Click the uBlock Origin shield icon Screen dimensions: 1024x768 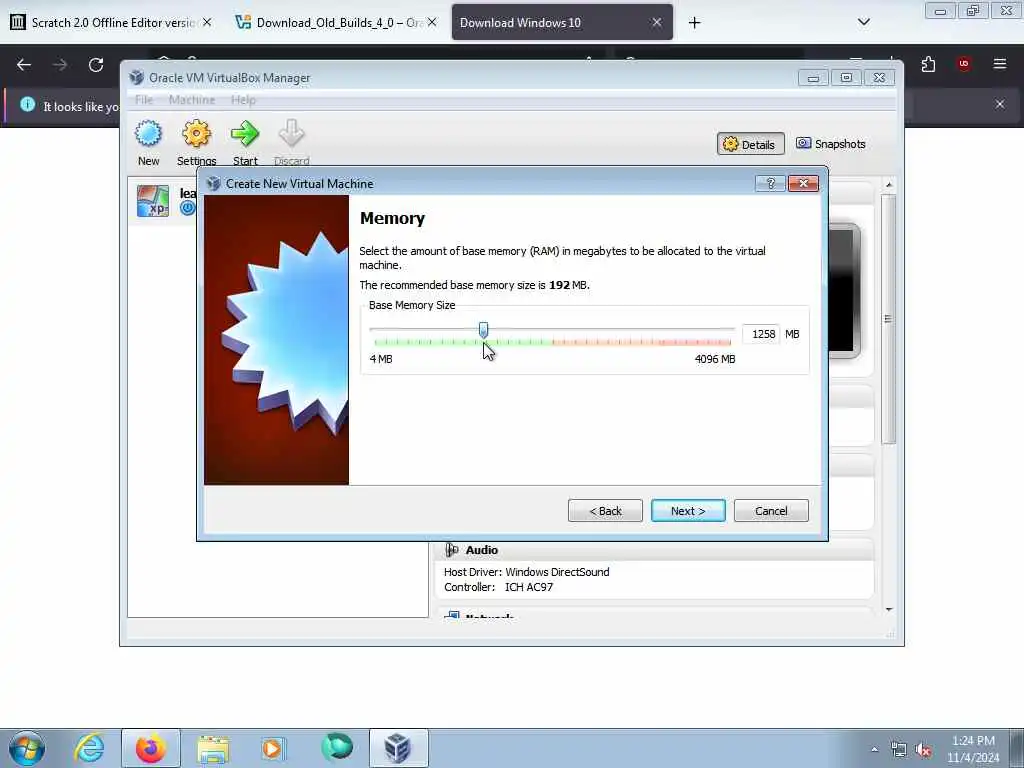click(x=964, y=64)
